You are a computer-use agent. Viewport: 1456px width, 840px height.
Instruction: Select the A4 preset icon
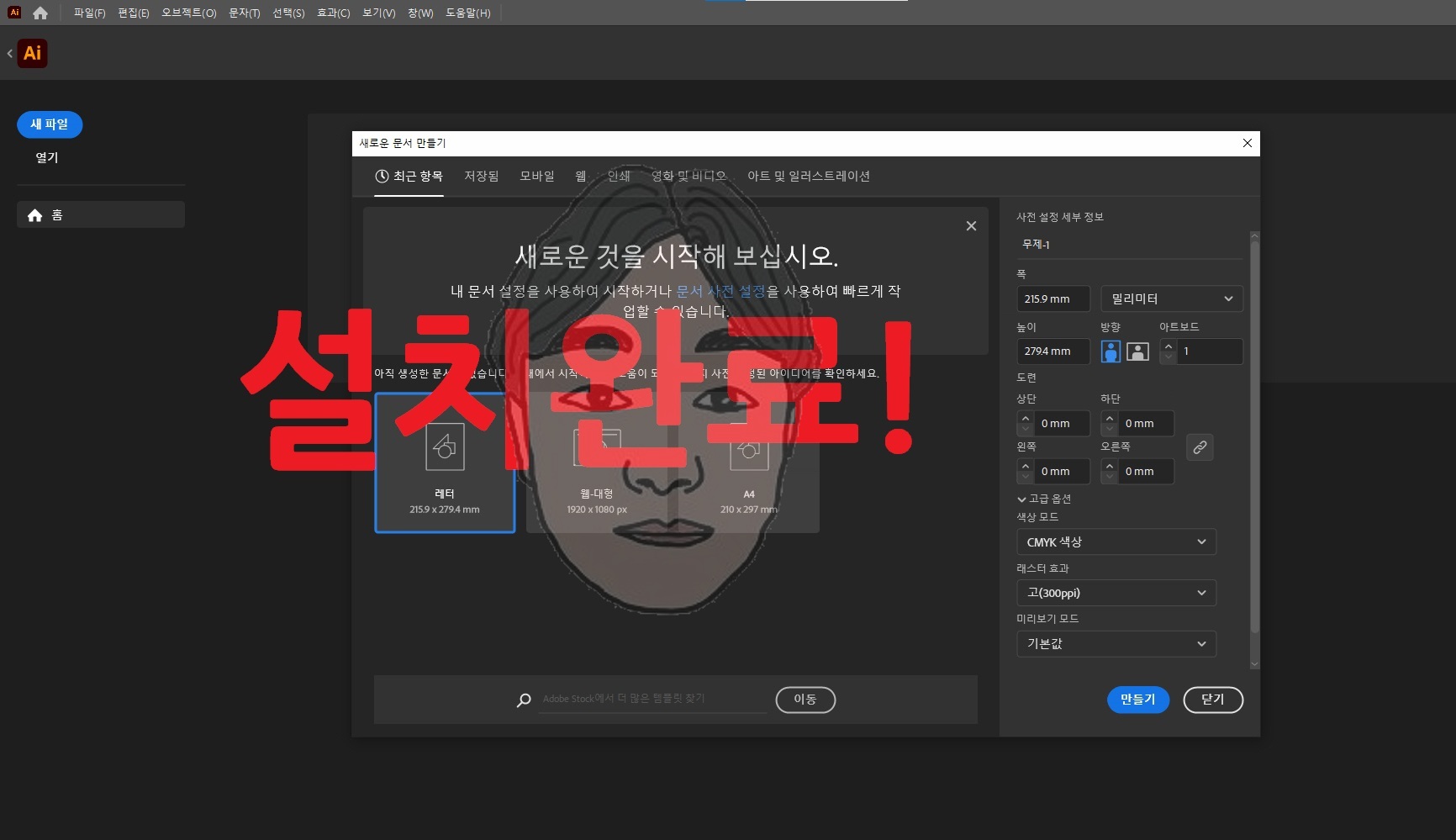(748, 446)
